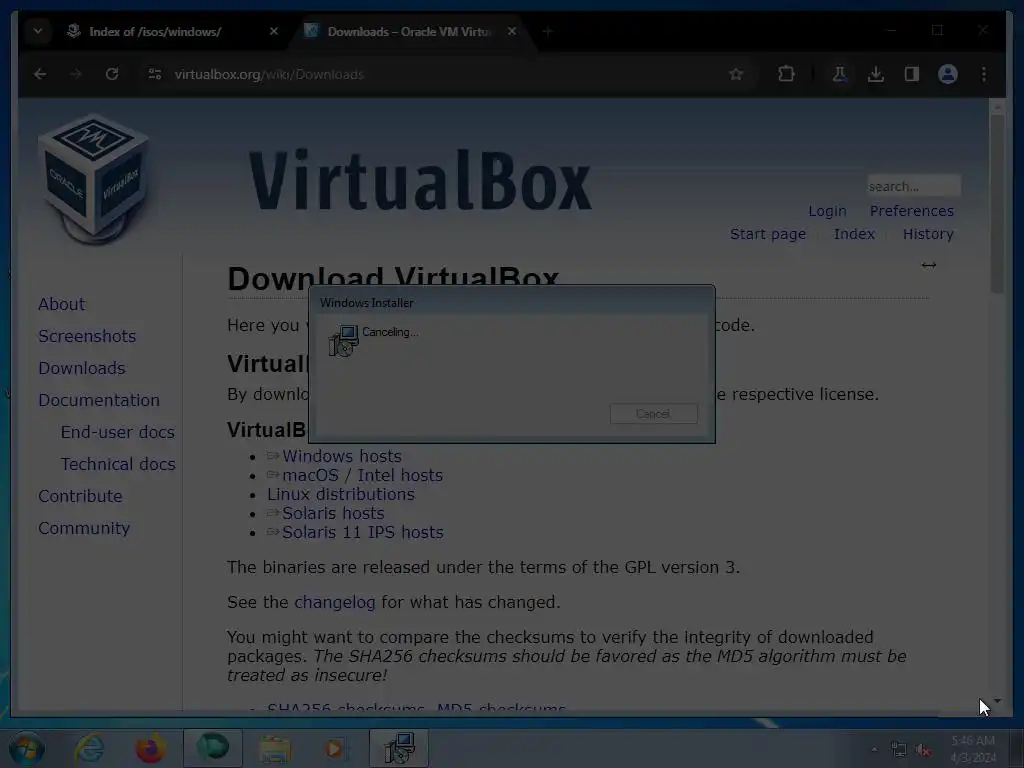This screenshot has height=768, width=1024.
Task: Open the site information icon in address bar
Action: pos(155,74)
